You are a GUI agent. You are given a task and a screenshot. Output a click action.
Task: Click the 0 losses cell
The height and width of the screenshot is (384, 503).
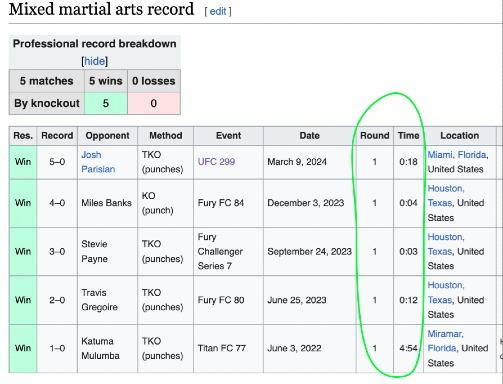[154, 81]
